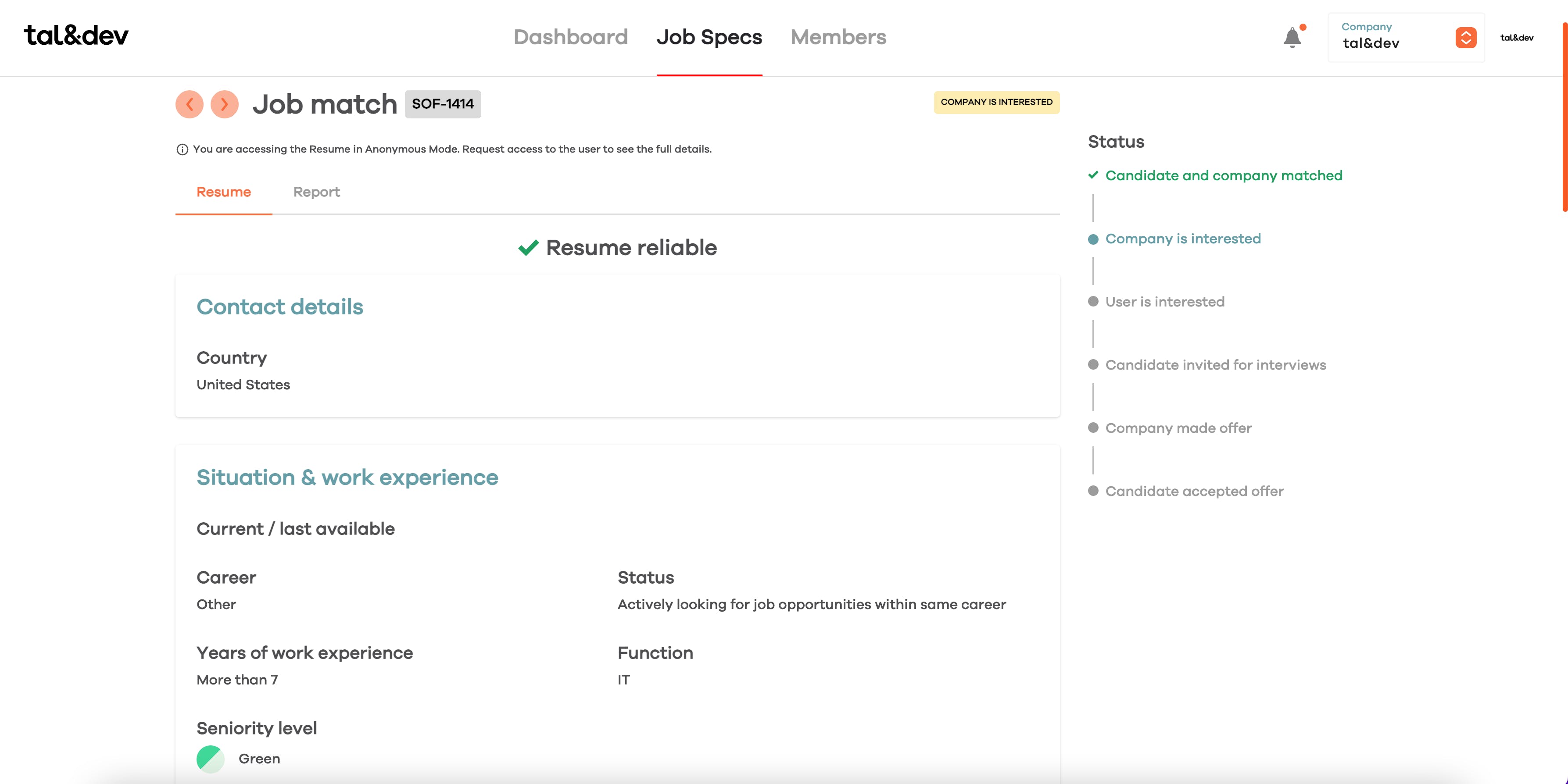The height and width of the screenshot is (784, 1568).
Task: Click the green Resume reliable checkmark
Action: click(528, 248)
